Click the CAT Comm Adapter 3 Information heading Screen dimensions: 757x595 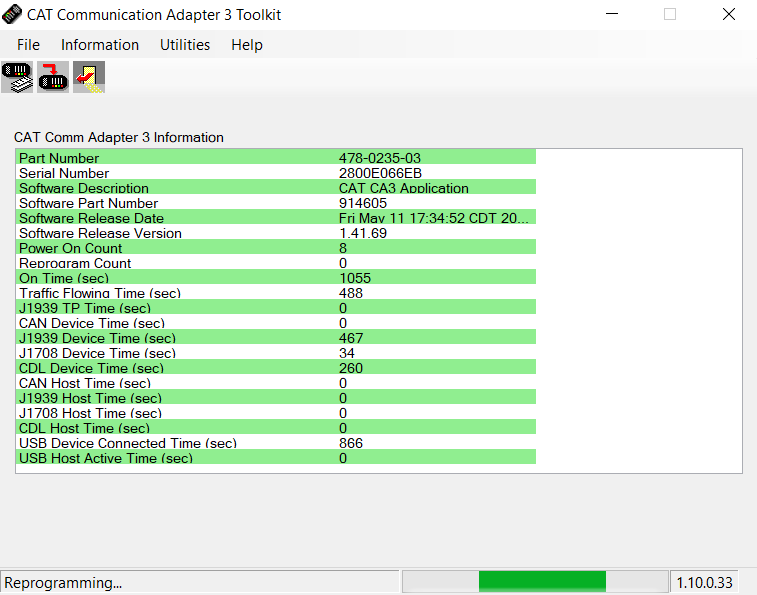(119, 137)
